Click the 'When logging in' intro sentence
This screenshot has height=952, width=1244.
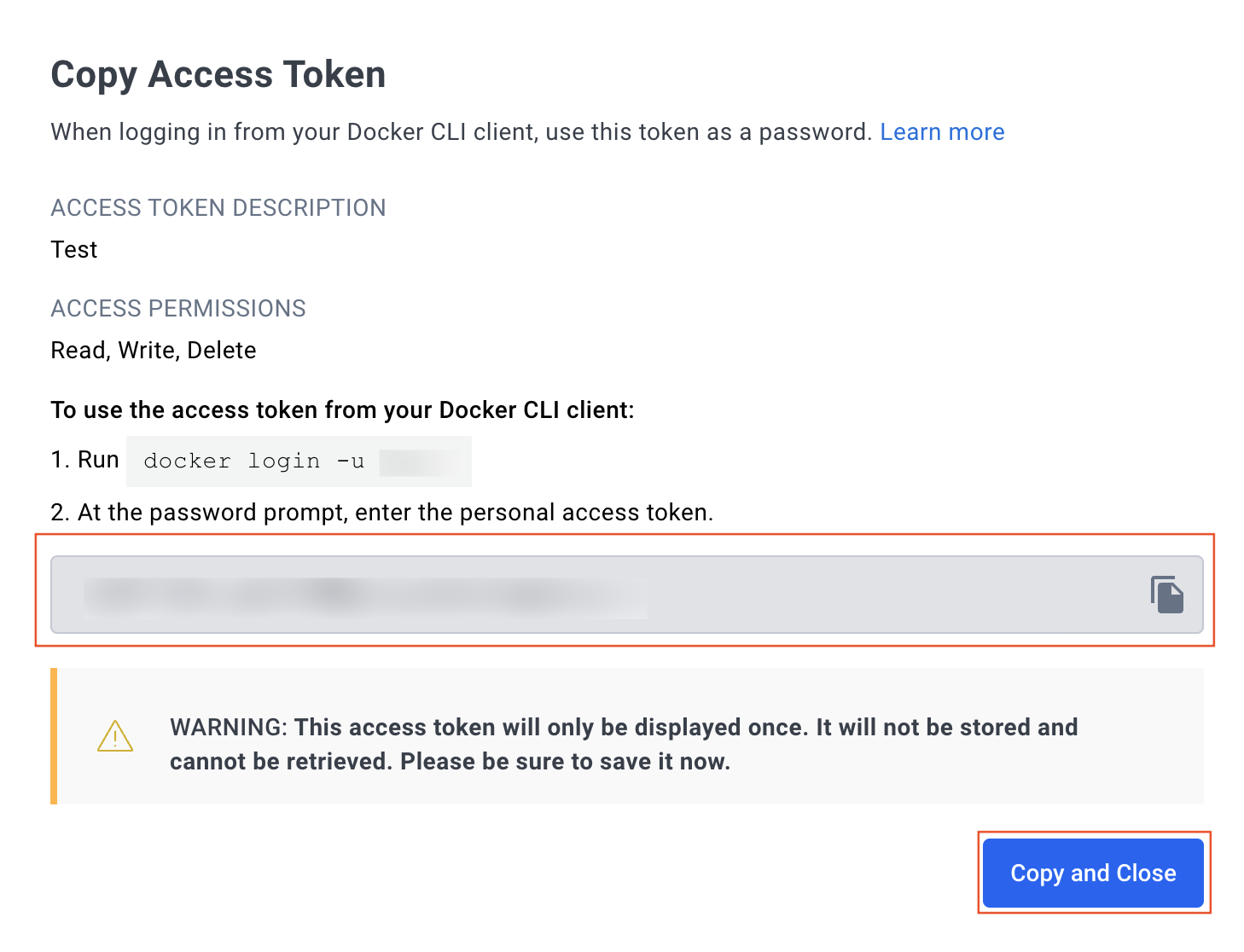click(x=461, y=132)
